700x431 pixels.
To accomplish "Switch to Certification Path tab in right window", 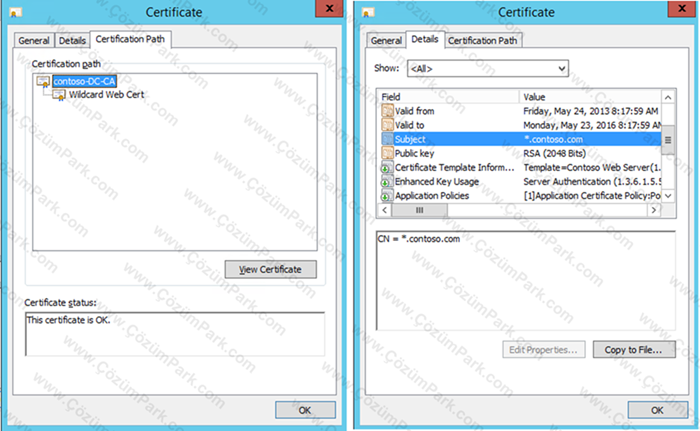I will pos(483,41).
